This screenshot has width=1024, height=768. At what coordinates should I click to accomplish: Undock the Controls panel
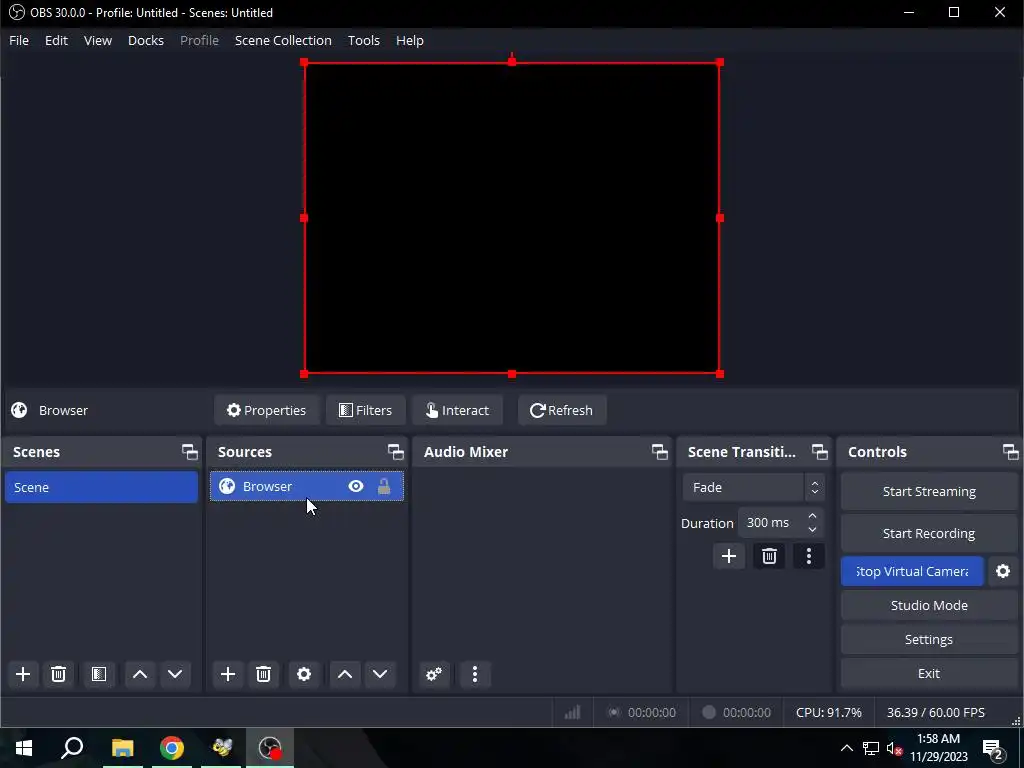click(x=1010, y=452)
